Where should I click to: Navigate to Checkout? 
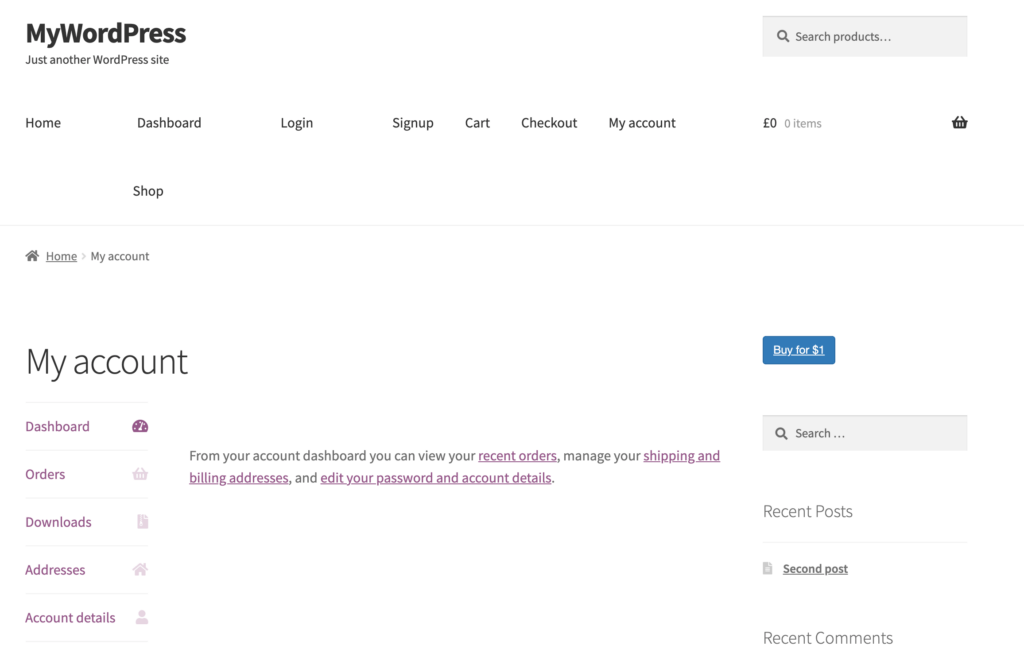click(x=549, y=123)
